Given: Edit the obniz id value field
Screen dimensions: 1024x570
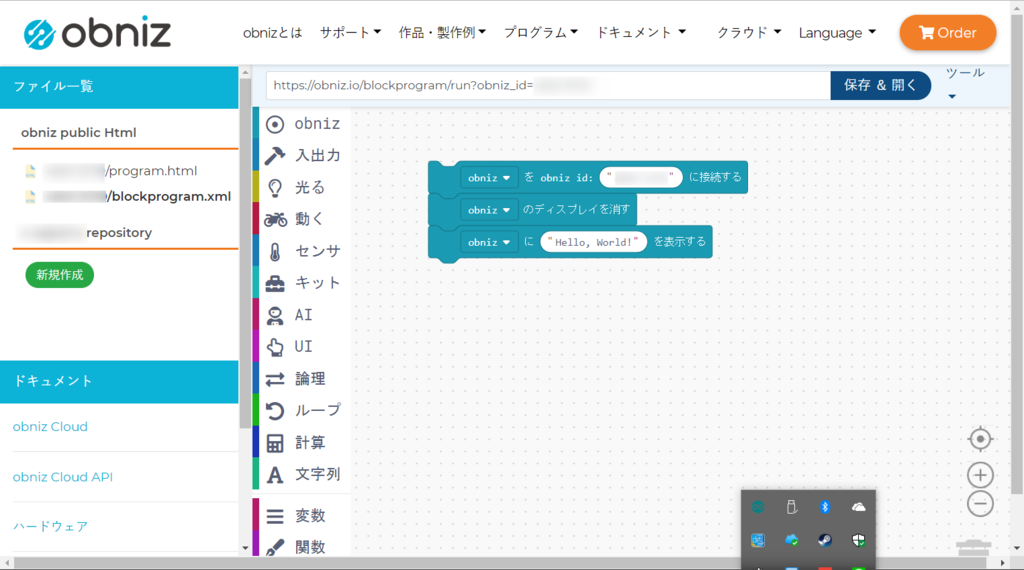Looking at the screenshot, I should pos(641,177).
